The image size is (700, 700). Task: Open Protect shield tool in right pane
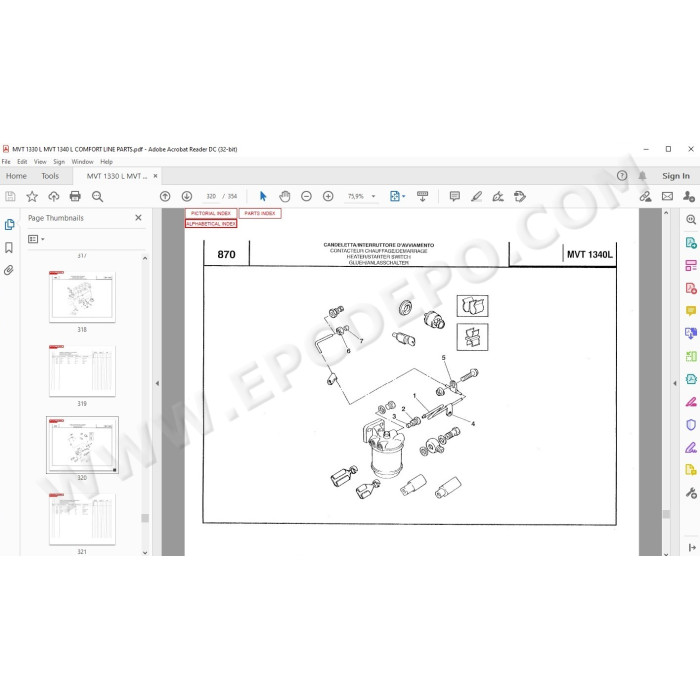point(691,425)
